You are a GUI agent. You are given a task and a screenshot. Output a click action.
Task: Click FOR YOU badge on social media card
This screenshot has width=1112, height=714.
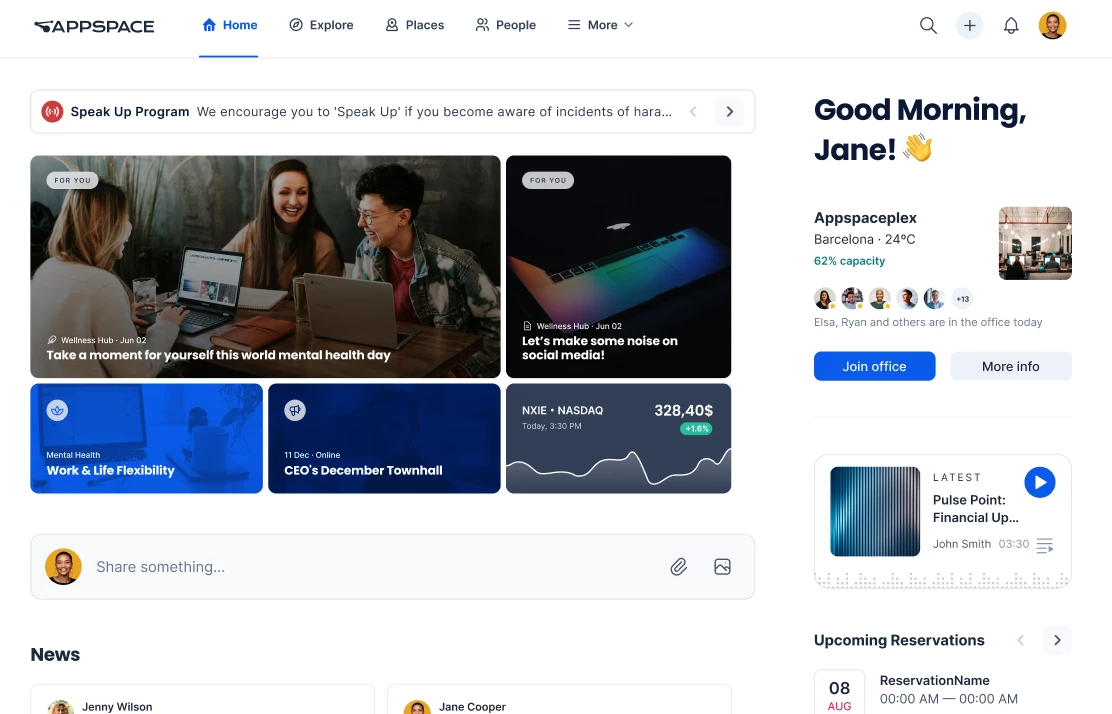click(x=548, y=180)
